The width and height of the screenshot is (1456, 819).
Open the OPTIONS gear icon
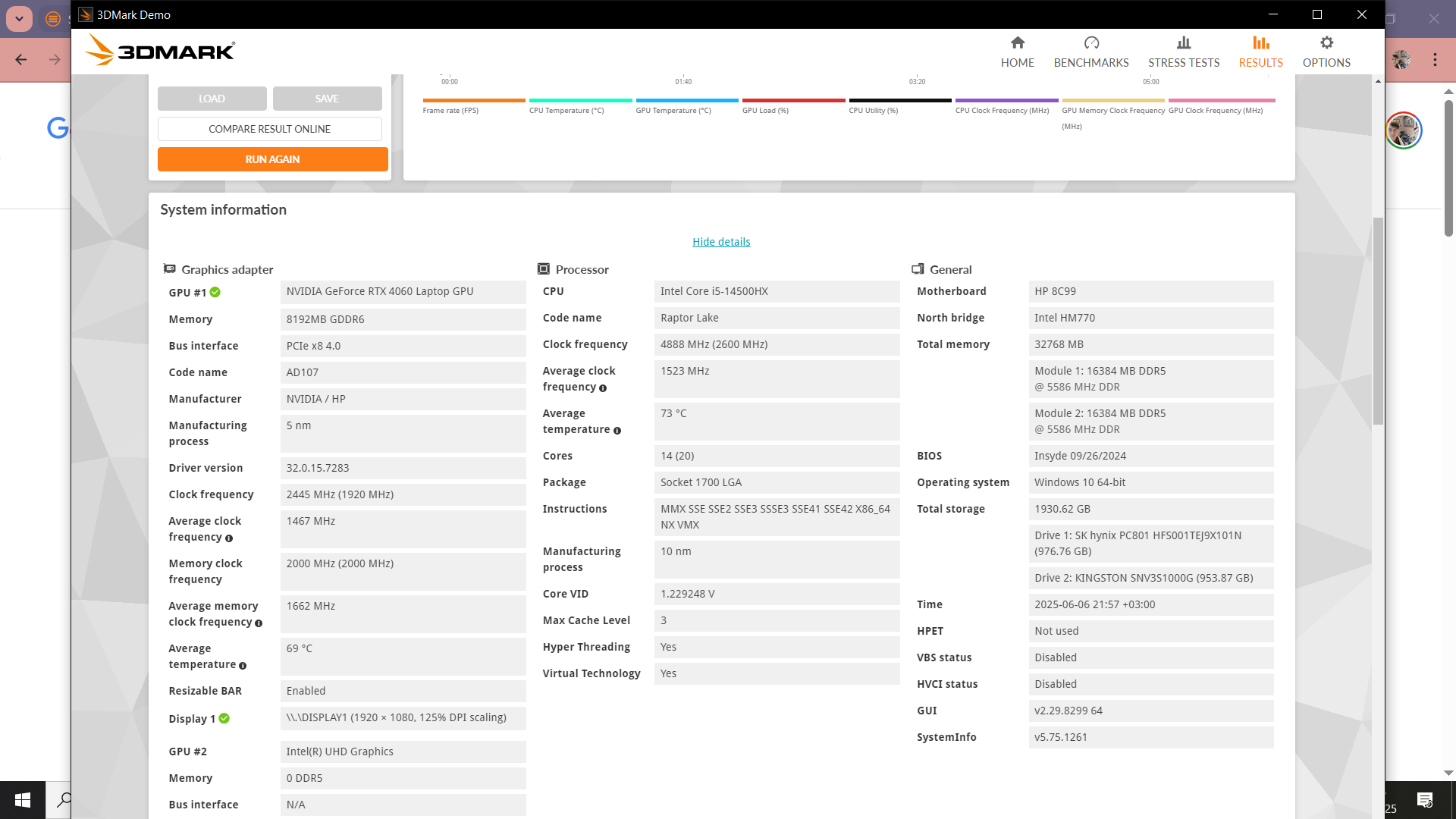(x=1326, y=43)
